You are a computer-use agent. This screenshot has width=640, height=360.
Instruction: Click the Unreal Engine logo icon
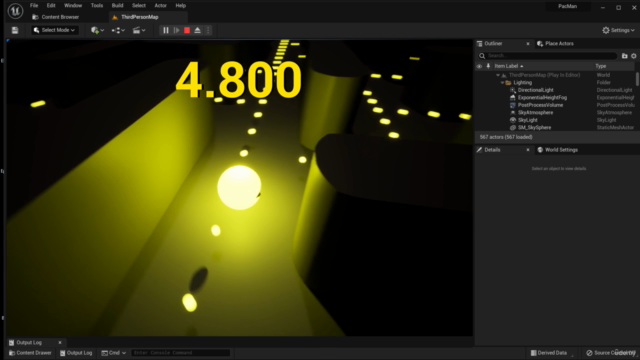[x=15, y=11]
